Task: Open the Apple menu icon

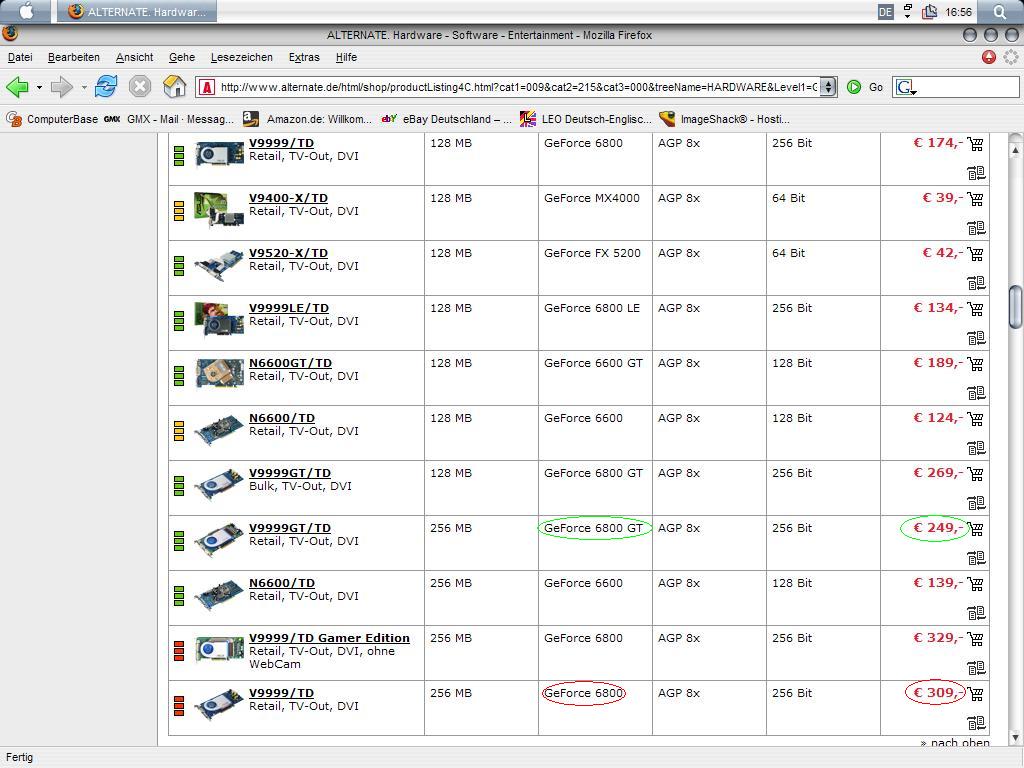Action: pyautogui.click(x=26, y=11)
